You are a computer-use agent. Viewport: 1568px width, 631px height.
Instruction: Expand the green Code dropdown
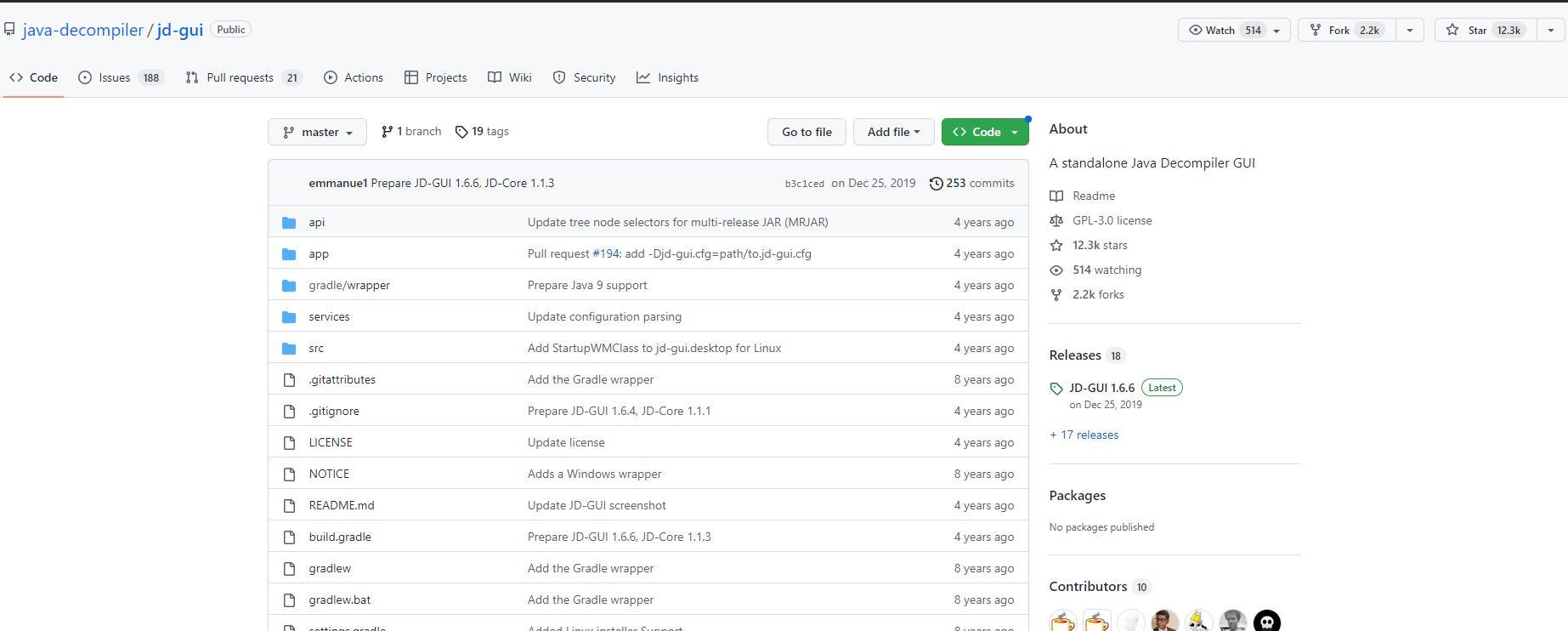click(x=985, y=132)
